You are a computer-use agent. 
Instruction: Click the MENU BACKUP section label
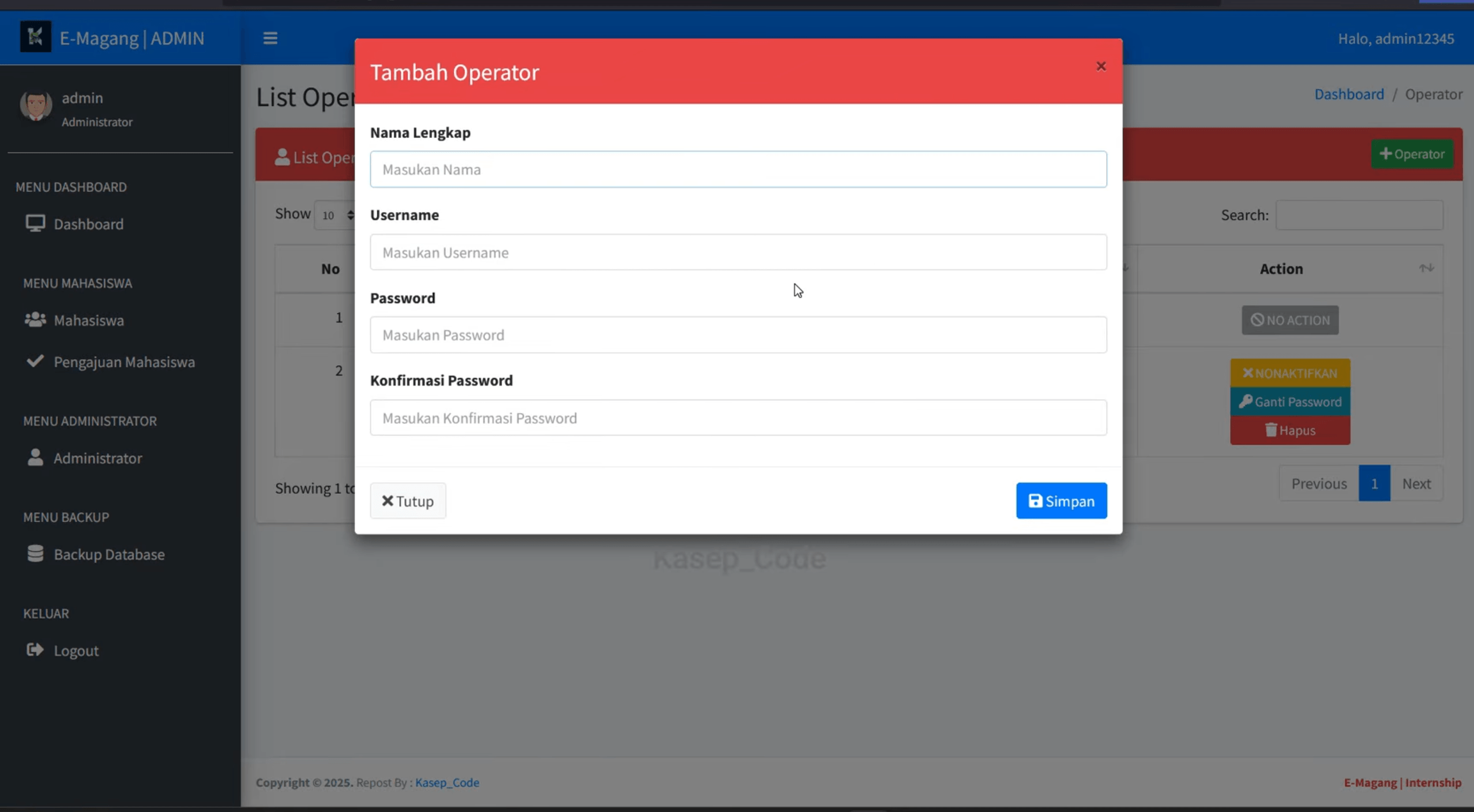click(66, 517)
